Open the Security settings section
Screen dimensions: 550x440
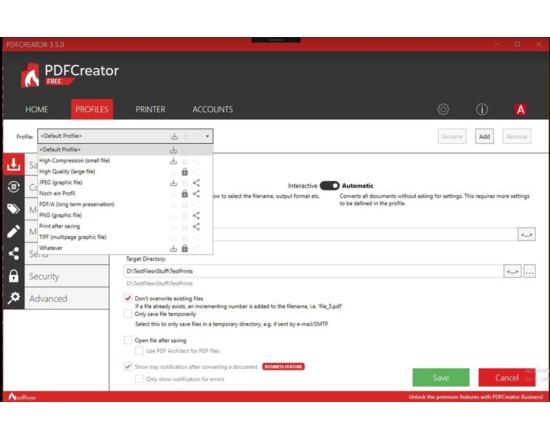point(67,276)
